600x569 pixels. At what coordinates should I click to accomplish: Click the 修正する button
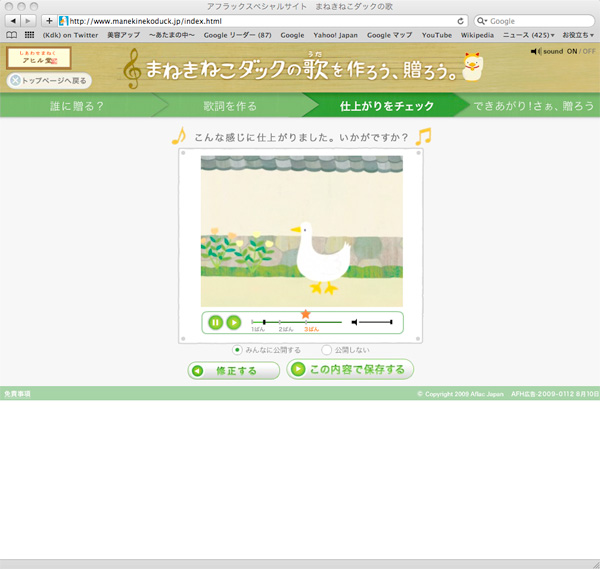(233, 370)
